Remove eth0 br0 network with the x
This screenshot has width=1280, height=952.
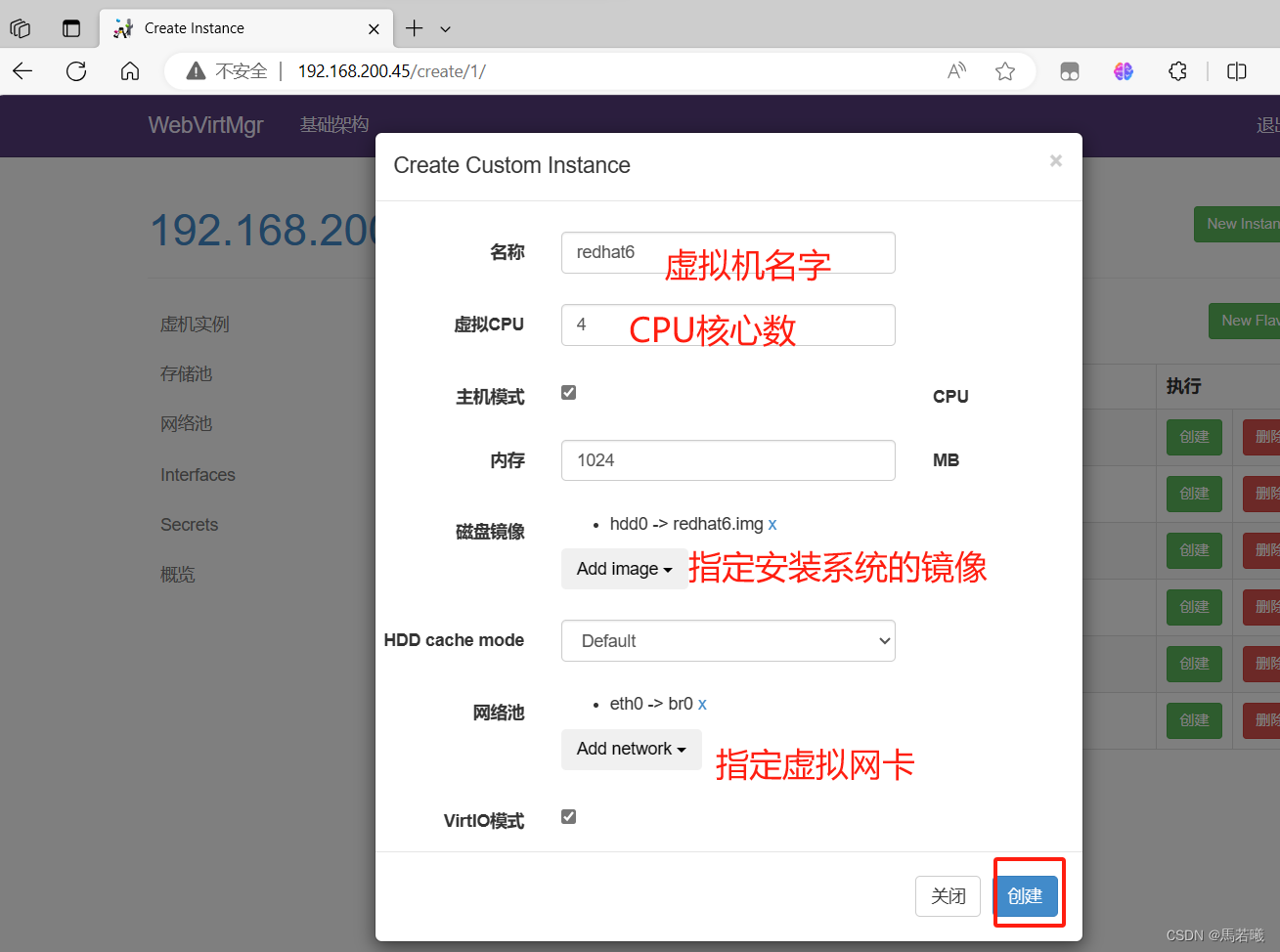pyautogui.click(x=702, y=705)
